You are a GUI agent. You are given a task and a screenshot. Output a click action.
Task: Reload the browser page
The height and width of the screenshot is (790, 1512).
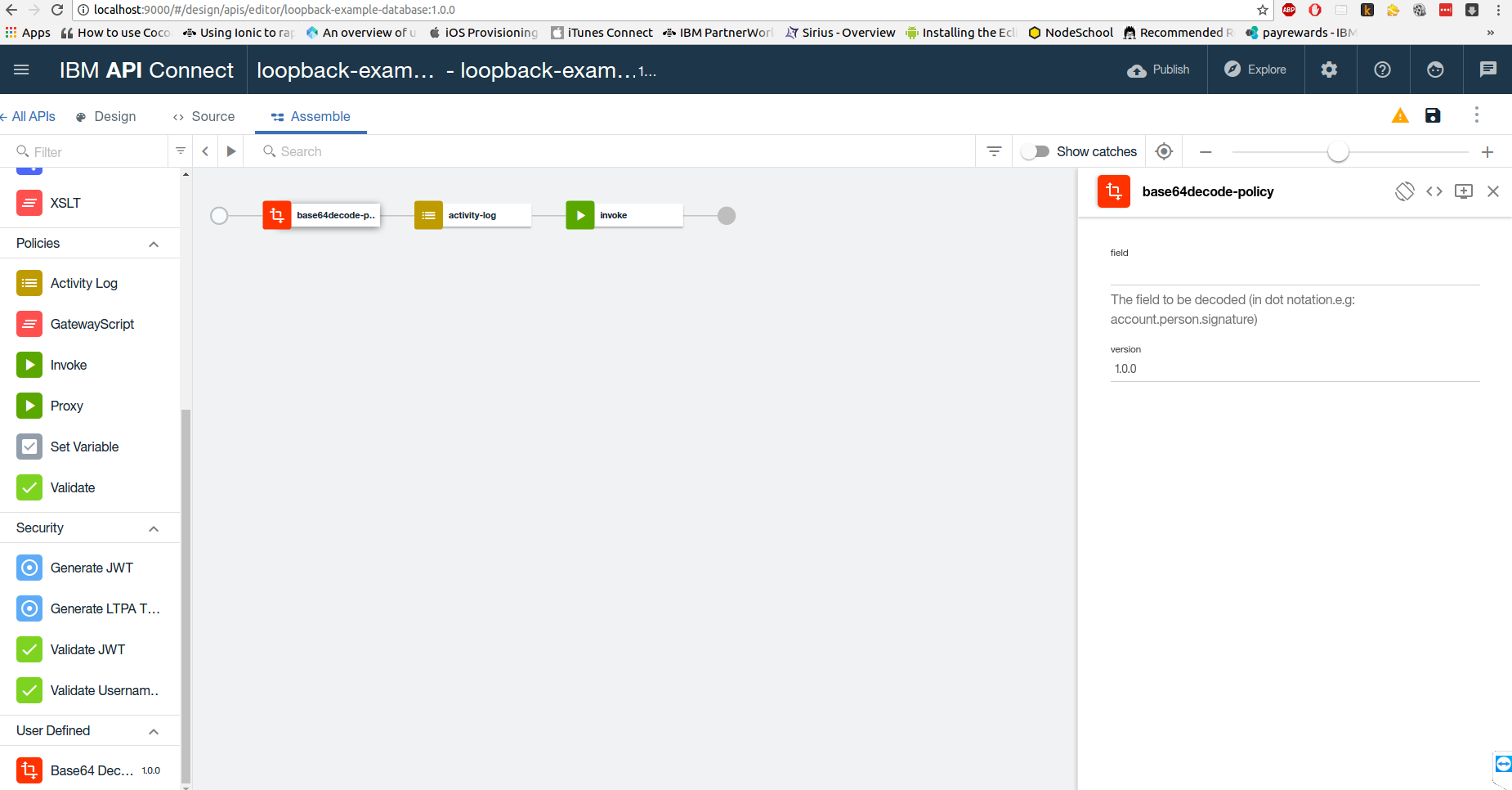coord(56,10)
